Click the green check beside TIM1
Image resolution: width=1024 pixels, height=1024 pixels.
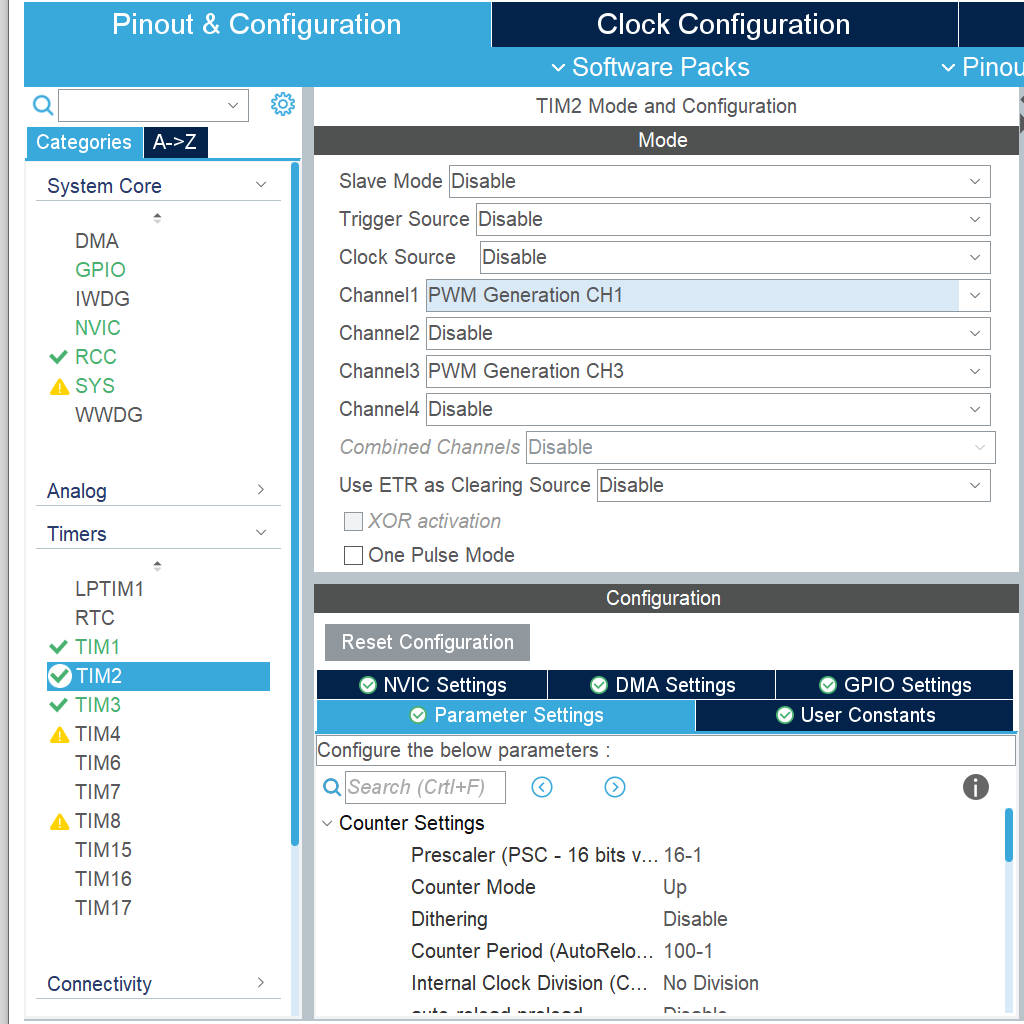click(x=58, y=647)
